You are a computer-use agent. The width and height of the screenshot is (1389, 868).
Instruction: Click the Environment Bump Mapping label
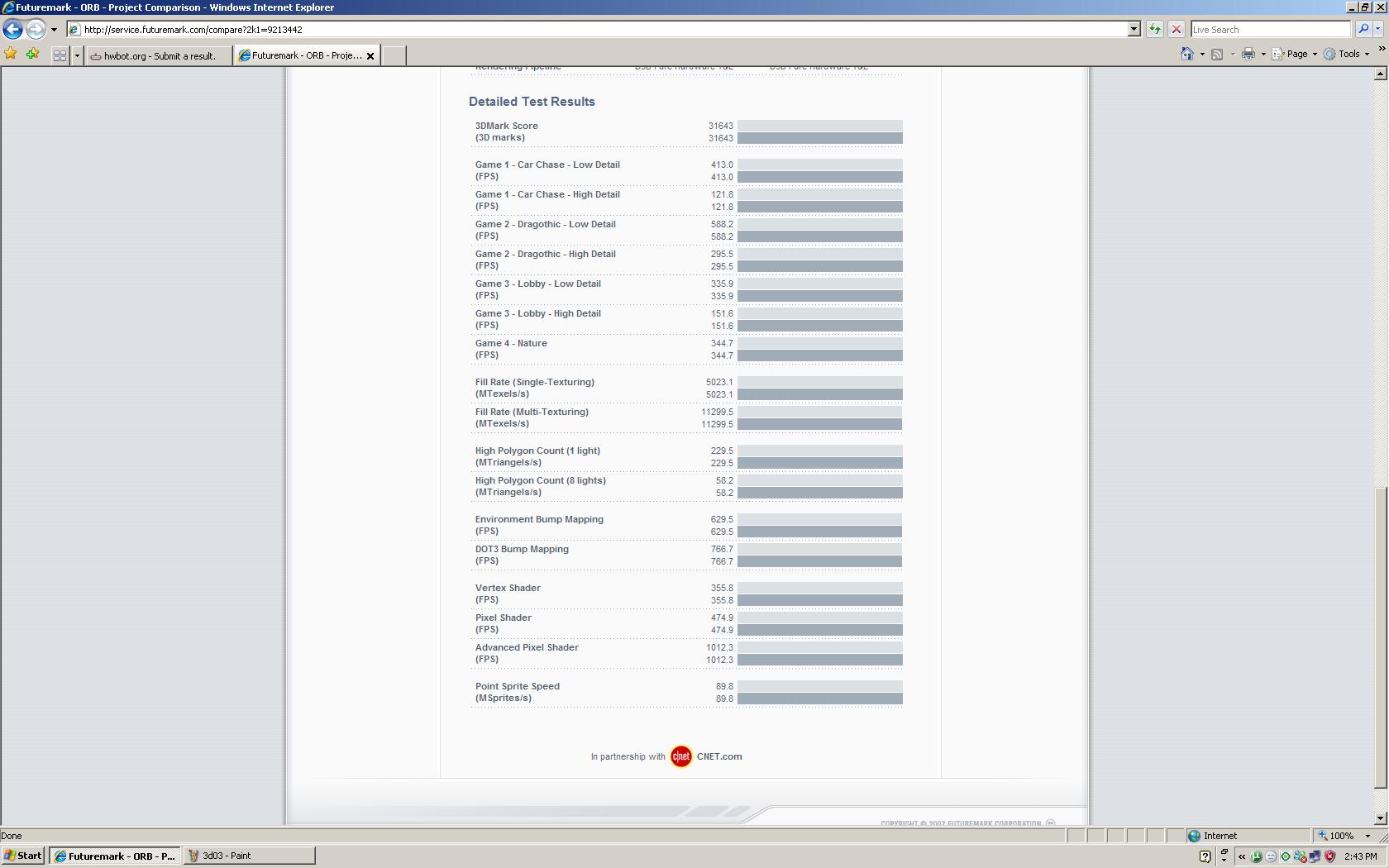(x=539, y=519)
